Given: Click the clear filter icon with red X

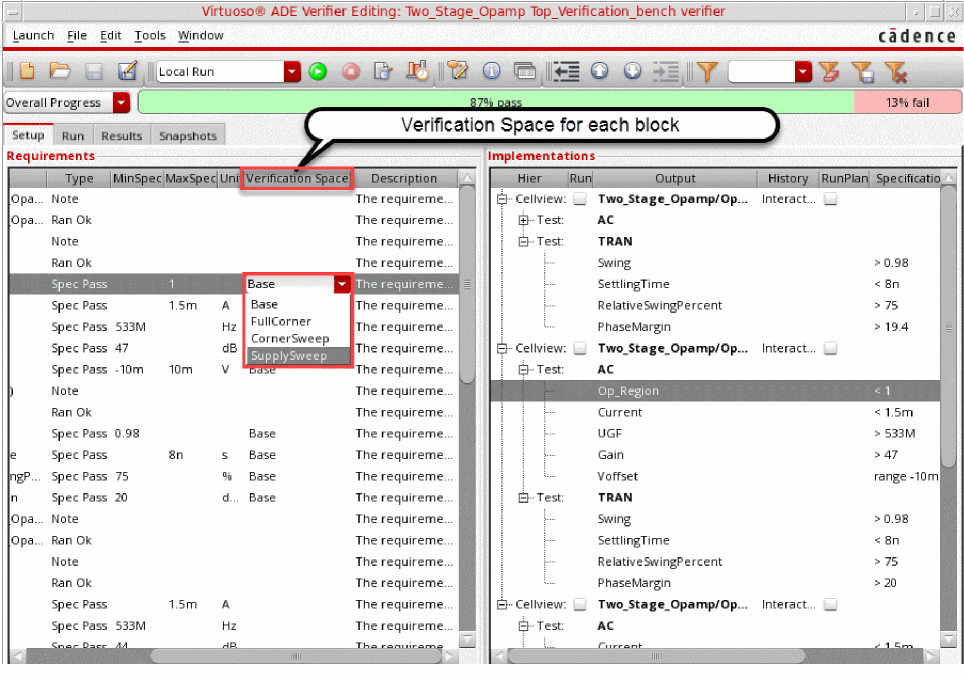Looking at the screenshot, I should [894, 71].
